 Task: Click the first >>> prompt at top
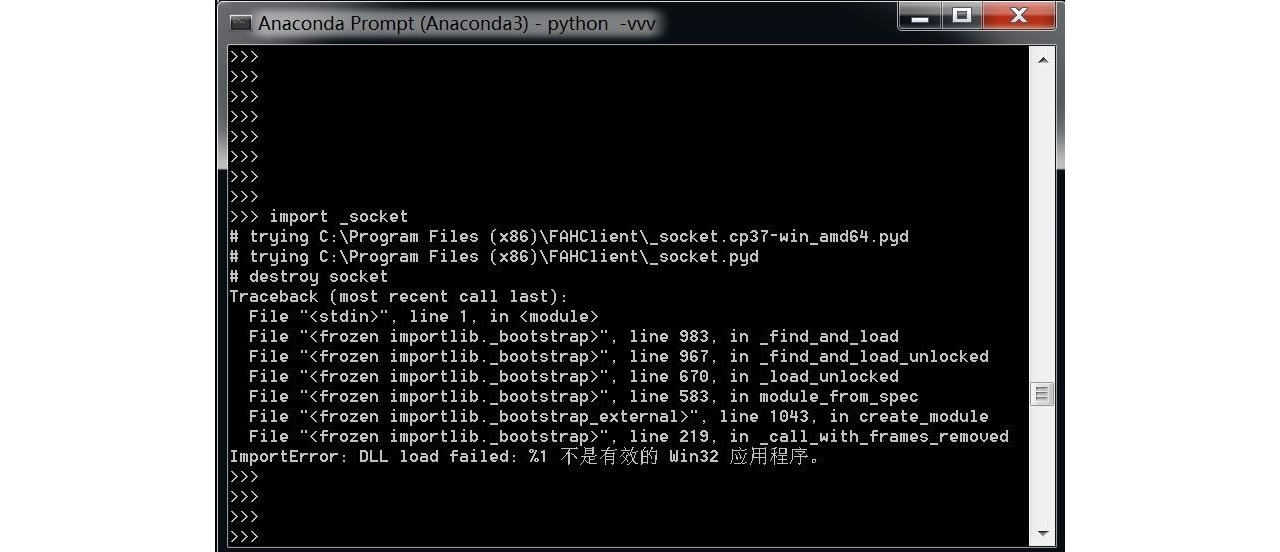tap(244, 57)
